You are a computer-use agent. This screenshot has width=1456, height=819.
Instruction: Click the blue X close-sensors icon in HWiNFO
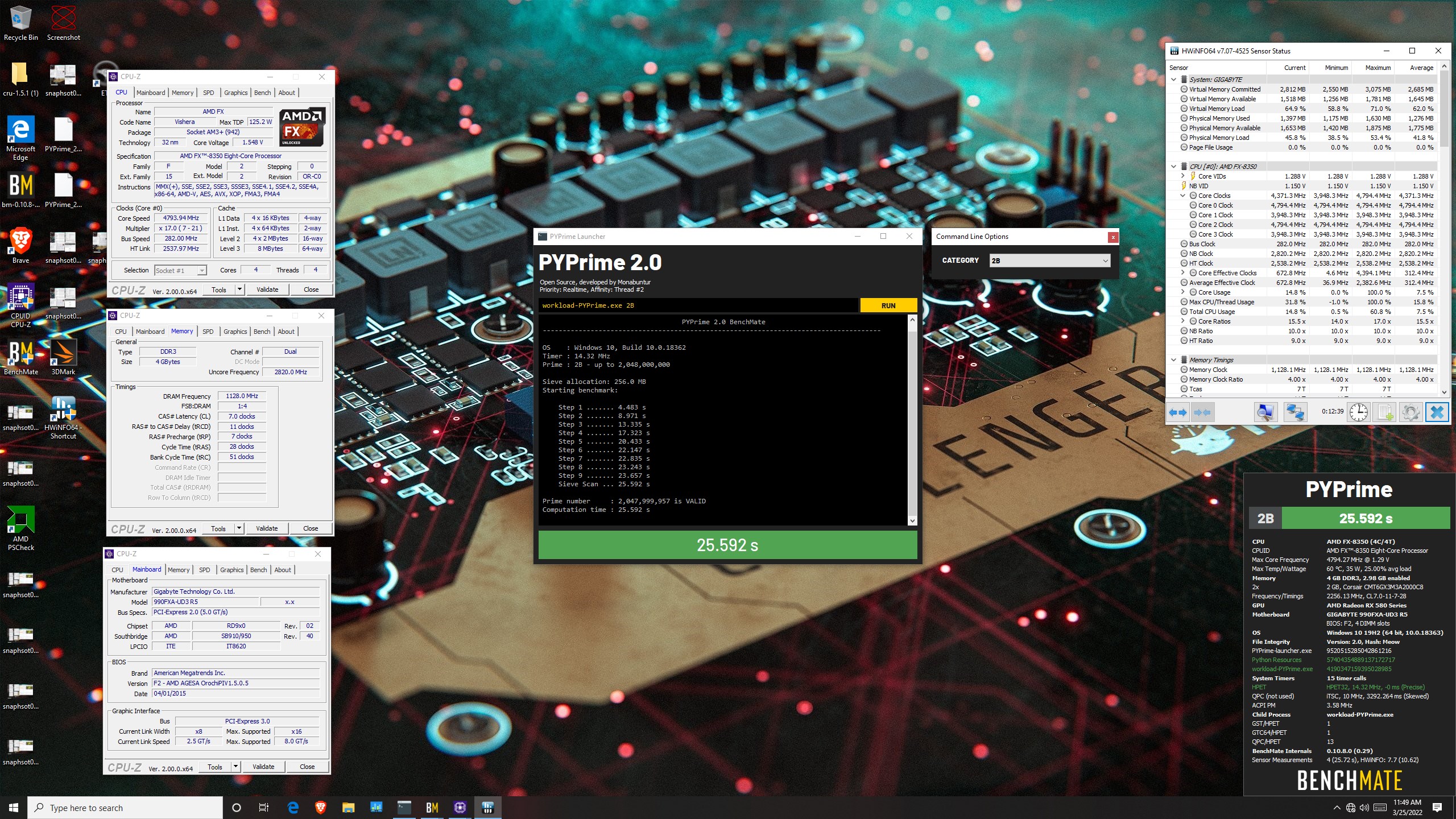(1437, 412)
